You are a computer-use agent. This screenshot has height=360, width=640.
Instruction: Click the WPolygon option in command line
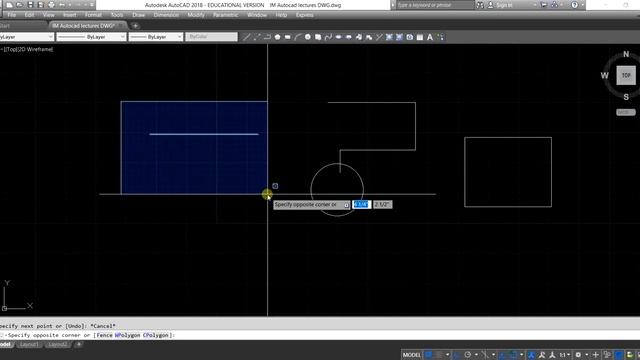127,335
